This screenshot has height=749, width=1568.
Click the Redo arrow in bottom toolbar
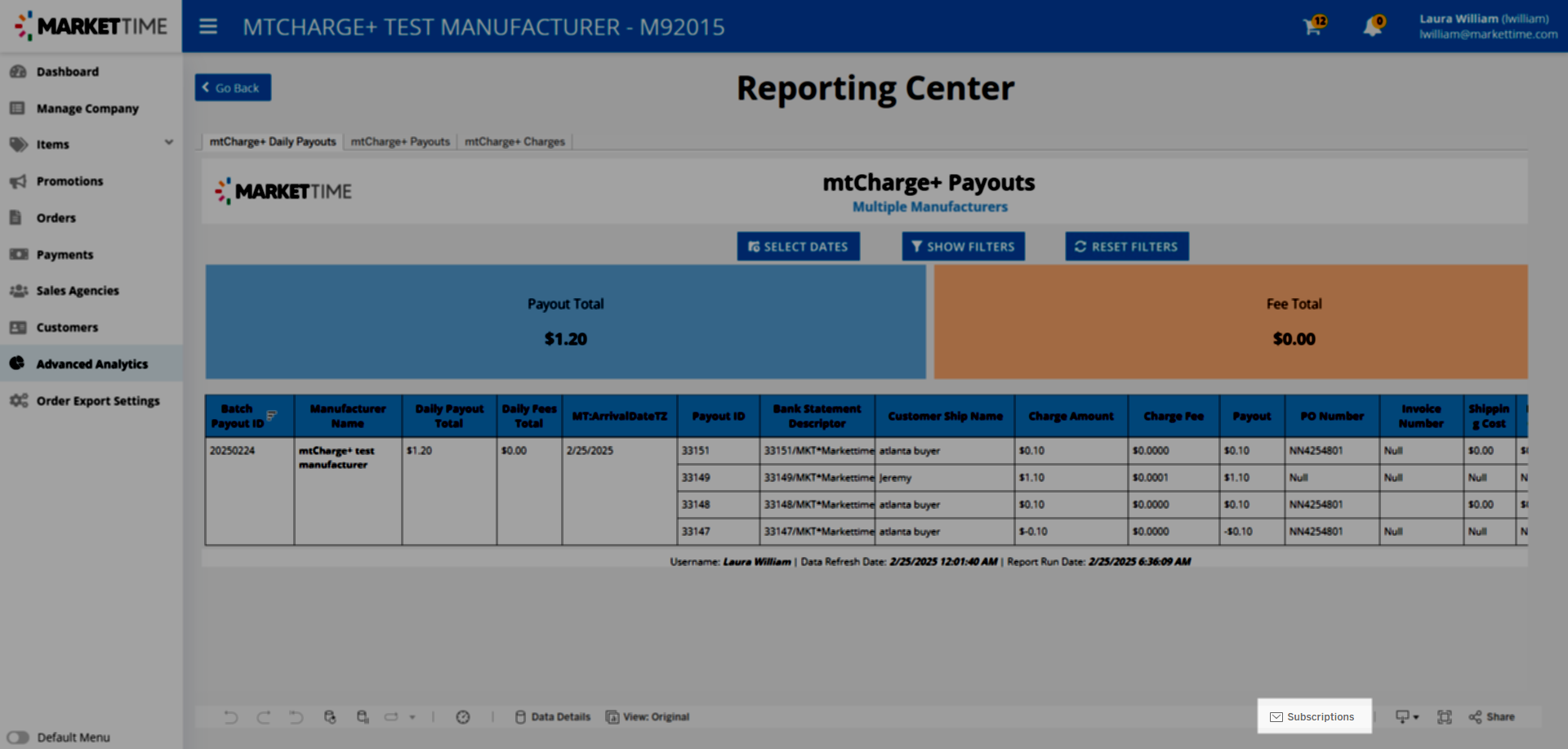tap(263, 717)
